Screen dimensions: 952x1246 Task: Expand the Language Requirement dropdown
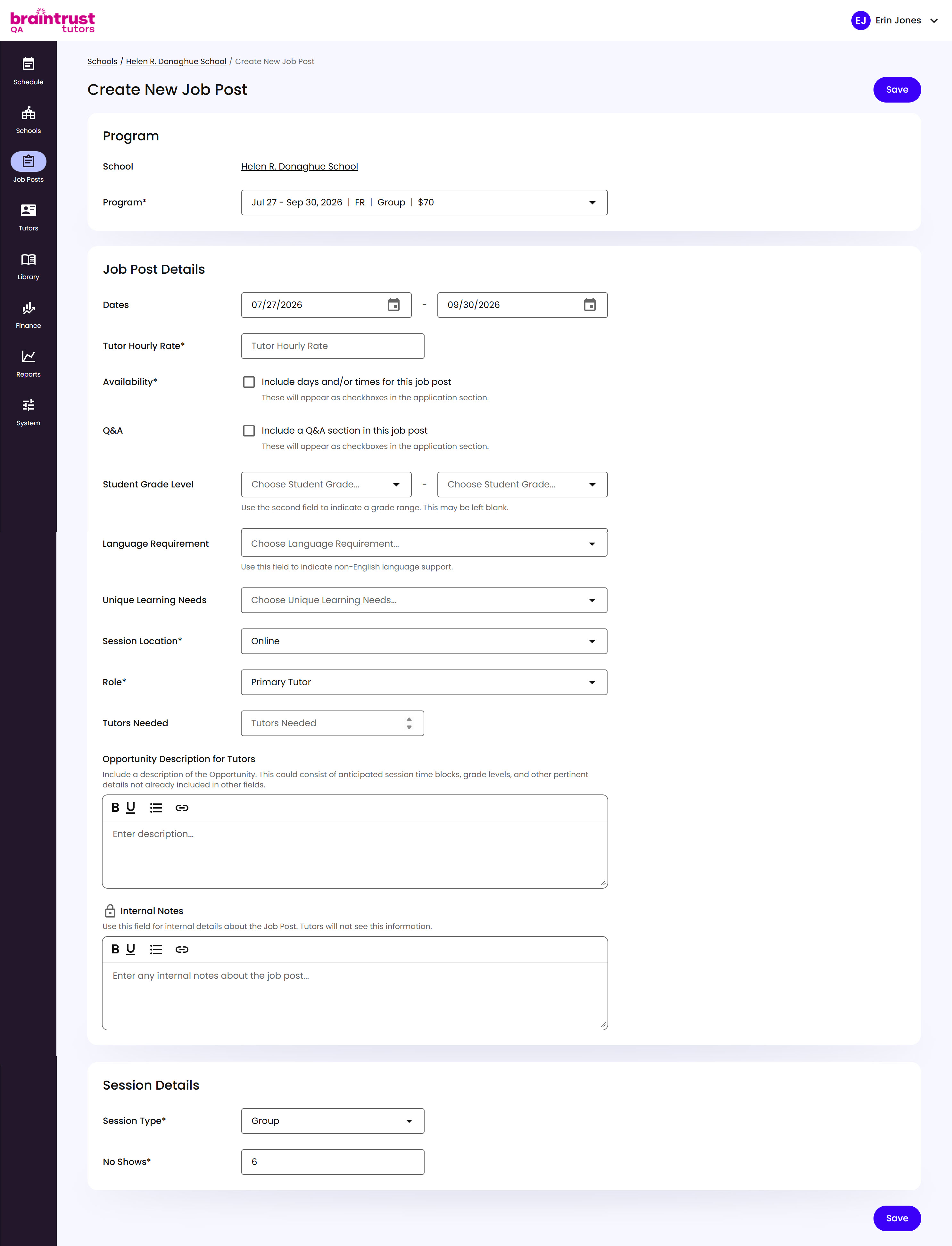[x=424, y=543]
